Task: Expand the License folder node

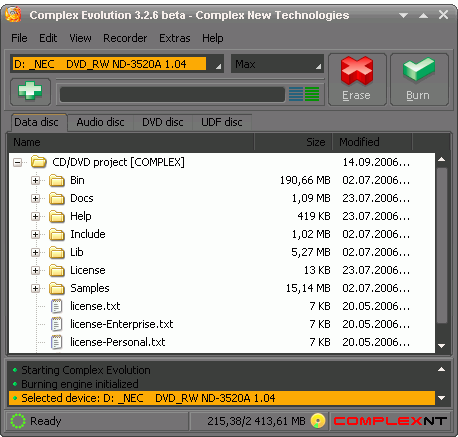Action: tap(35, 271)
